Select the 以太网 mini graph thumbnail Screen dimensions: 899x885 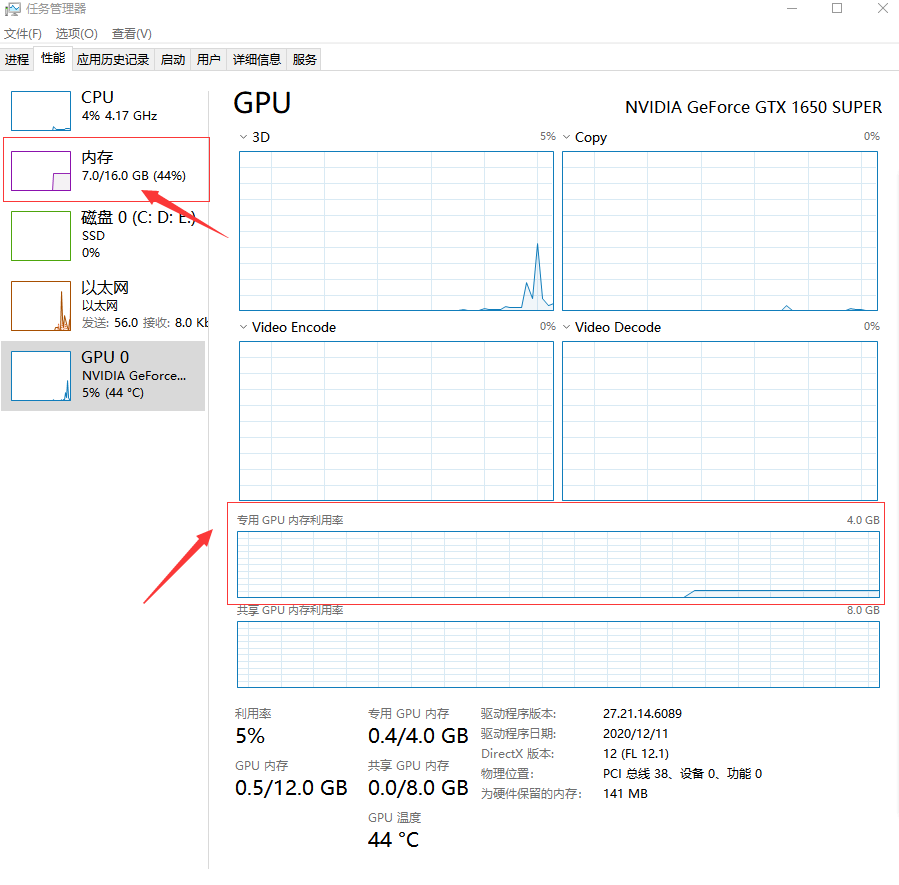pyautogui.click(x=41, y=306)
